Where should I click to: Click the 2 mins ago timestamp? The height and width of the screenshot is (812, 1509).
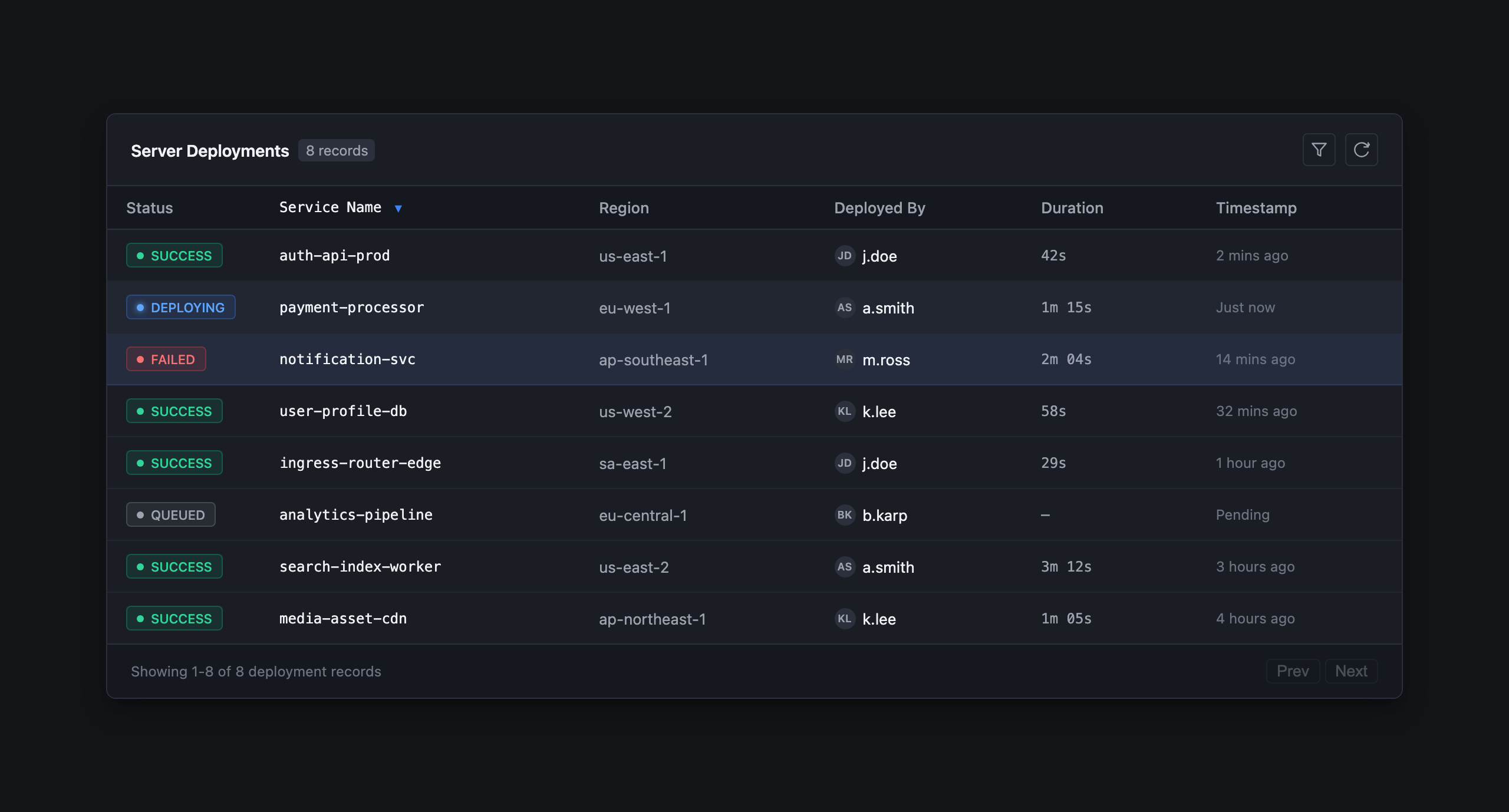(x=1252, y=256)
